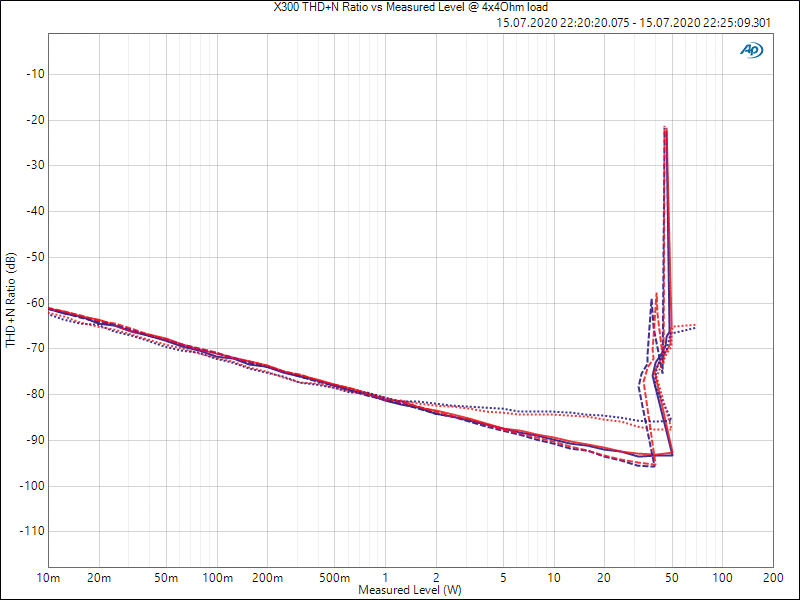Click the X-axis tick label 20m
The width and height of the screenshot is (800, 600).
click(x=99, y=578)
